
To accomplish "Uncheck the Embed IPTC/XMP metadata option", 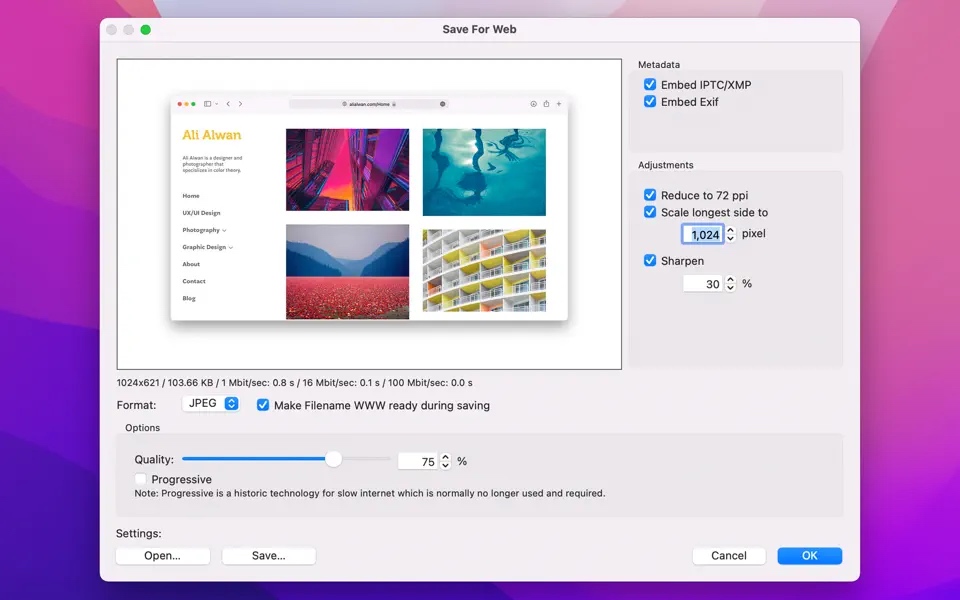I will pos(650,85).
